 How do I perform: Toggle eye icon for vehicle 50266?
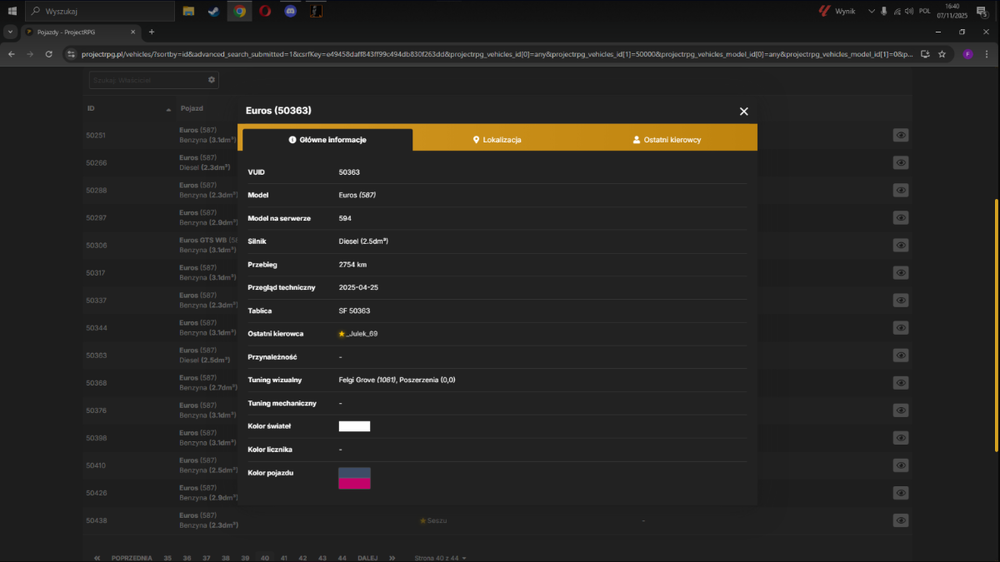click(x=901, y=163)
